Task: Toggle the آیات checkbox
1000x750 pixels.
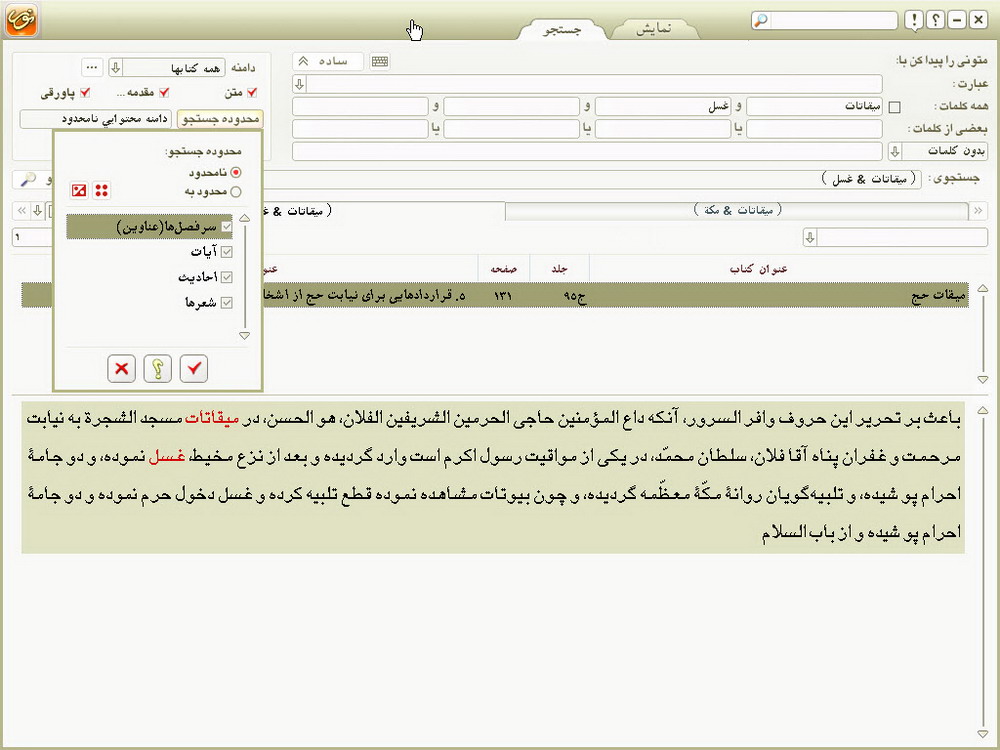Action: pyautogui.click(x=226, y=253)
